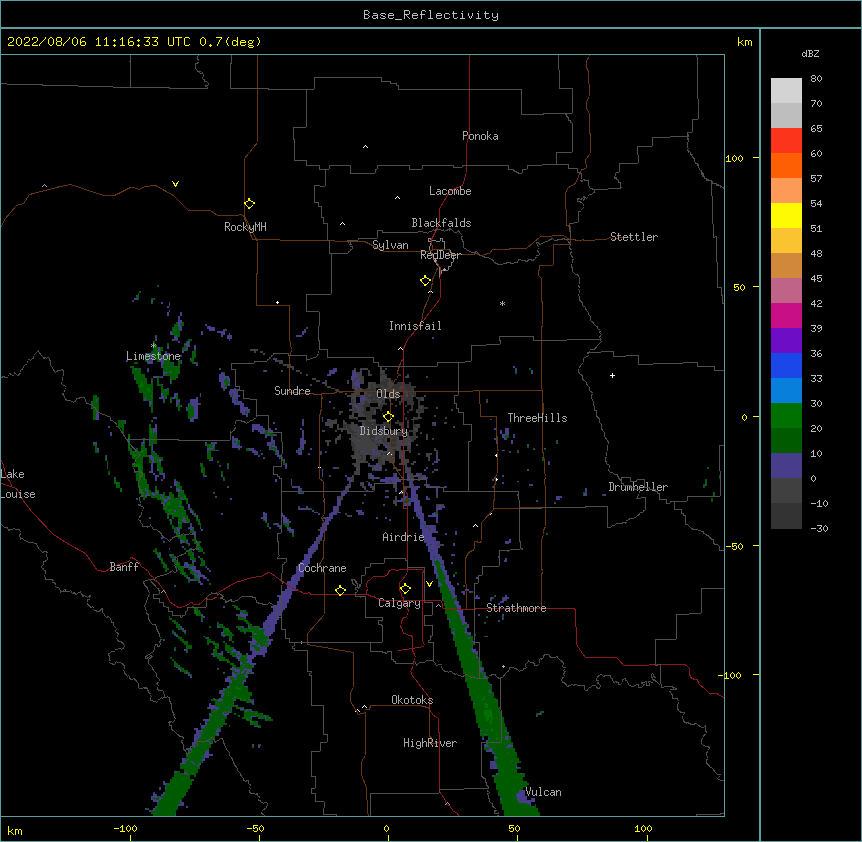Click the RedDeer city label
This screenshot has width=862, height=842.
tap(440, 255)
